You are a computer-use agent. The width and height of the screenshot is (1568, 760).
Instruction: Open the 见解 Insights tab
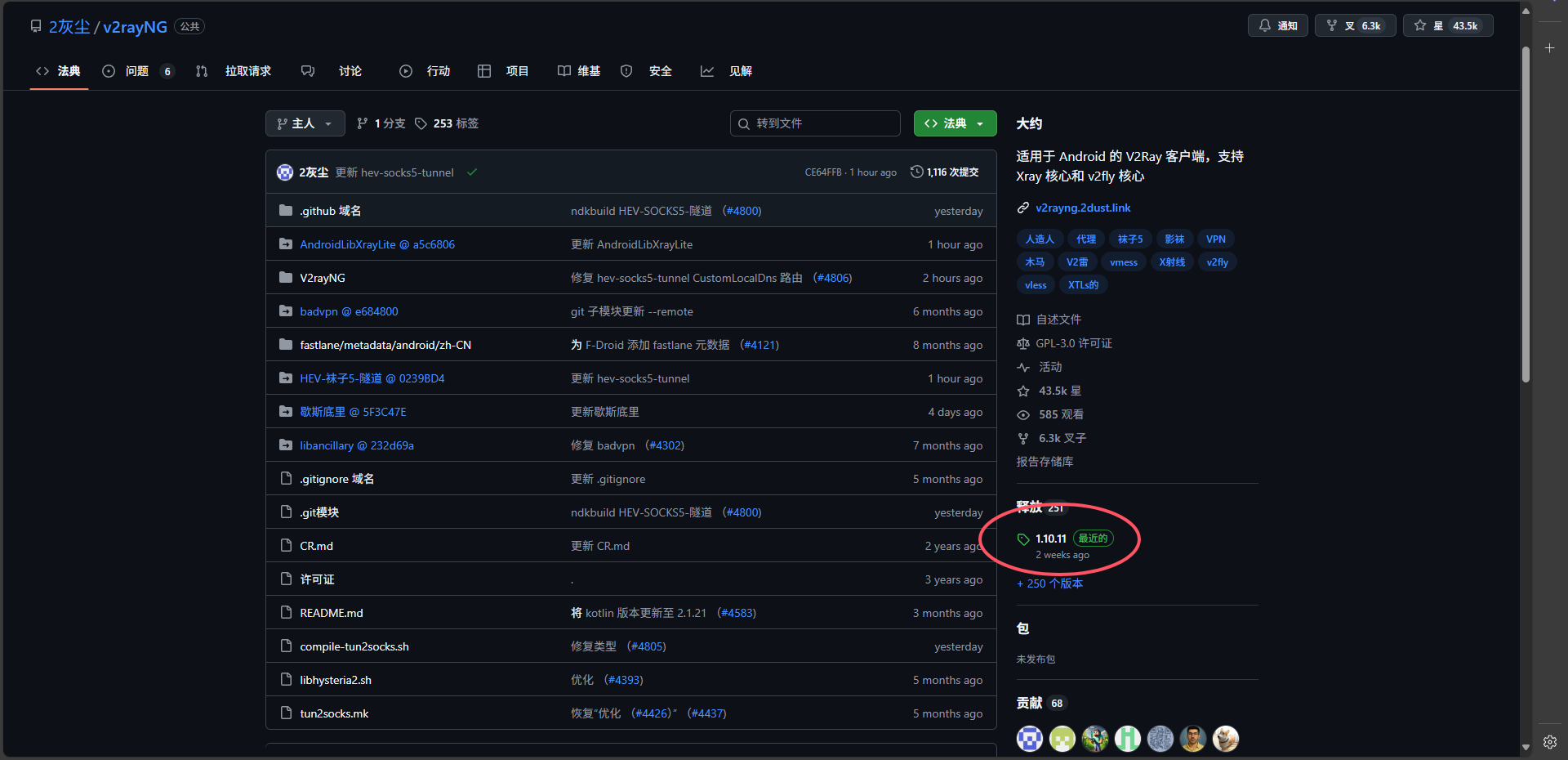pyautogui.click(x=727, y=71)
